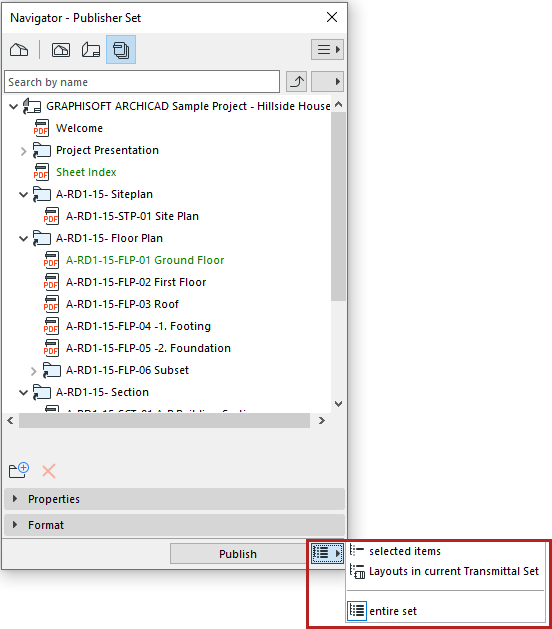Select the Welcome PDF item

[79, 128]
